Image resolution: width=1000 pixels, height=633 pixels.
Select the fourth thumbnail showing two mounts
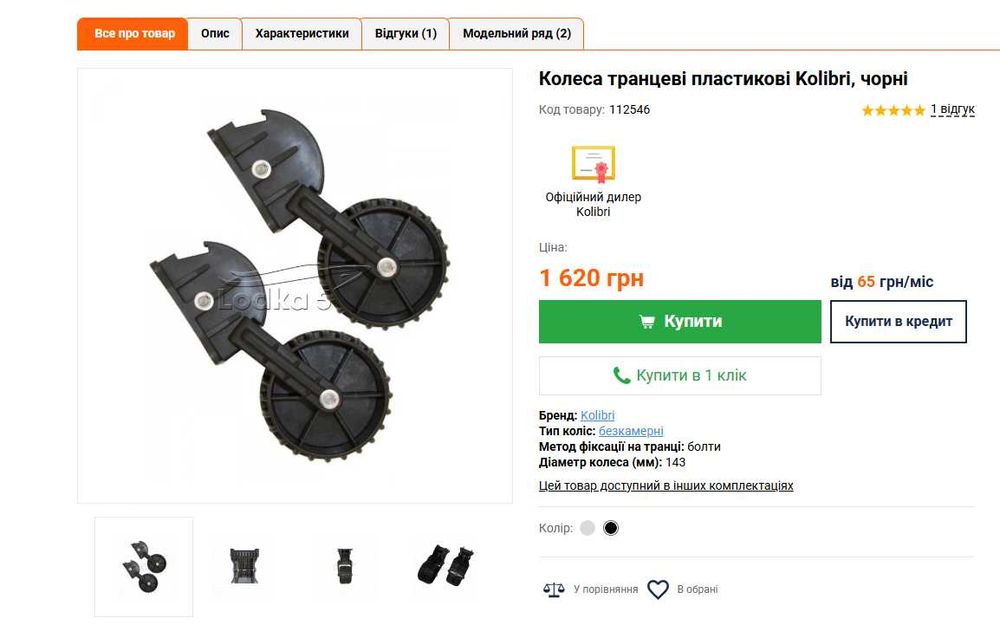click(445, 566)
